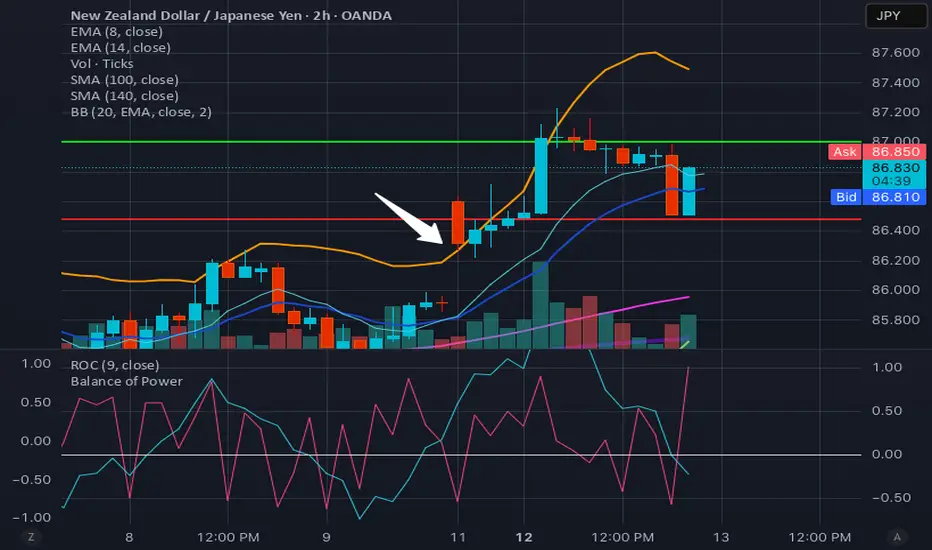Click the latest cyan candle near current price
Screen dimensions: 932x550
(x=689, y=191)
